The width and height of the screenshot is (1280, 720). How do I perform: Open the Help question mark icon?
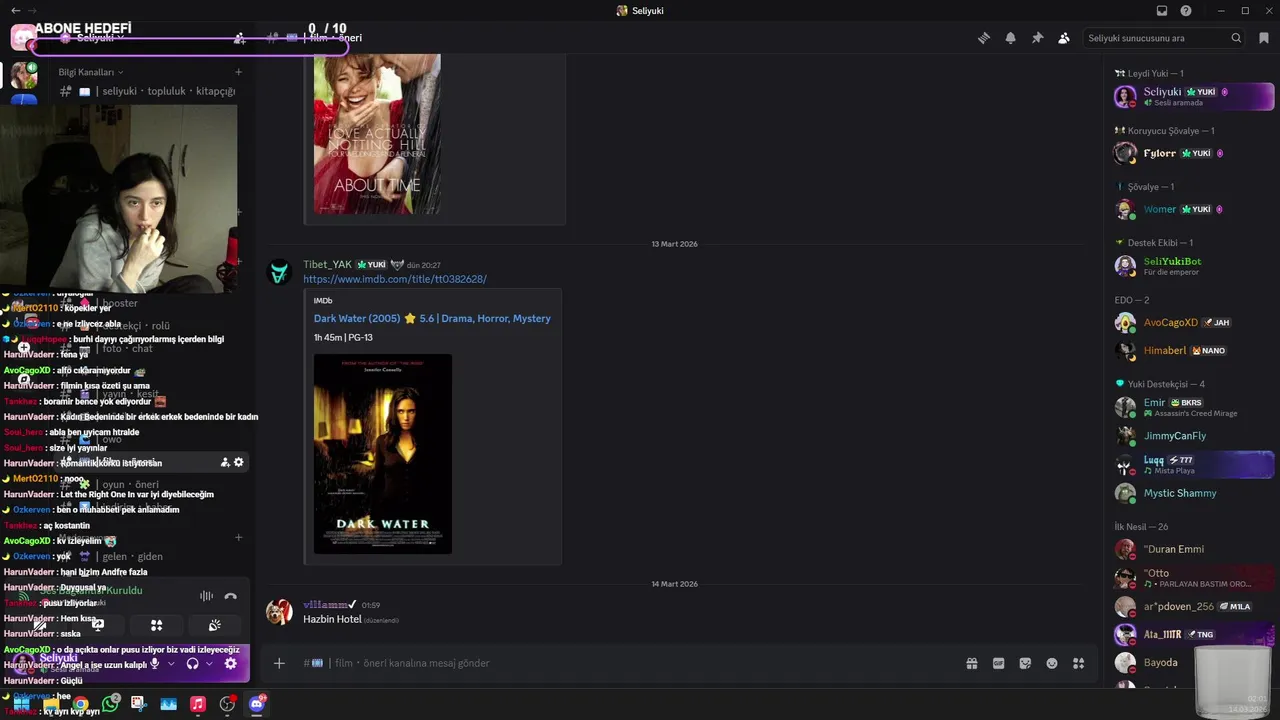1186,11
